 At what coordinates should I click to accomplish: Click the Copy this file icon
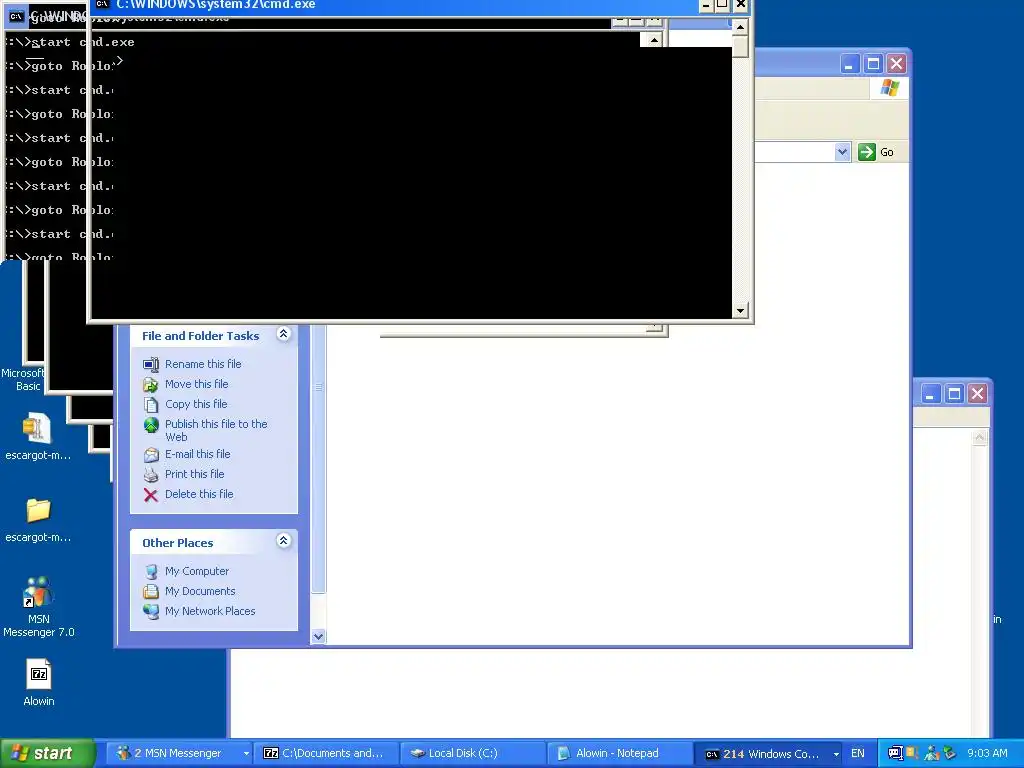coord(151,404)
